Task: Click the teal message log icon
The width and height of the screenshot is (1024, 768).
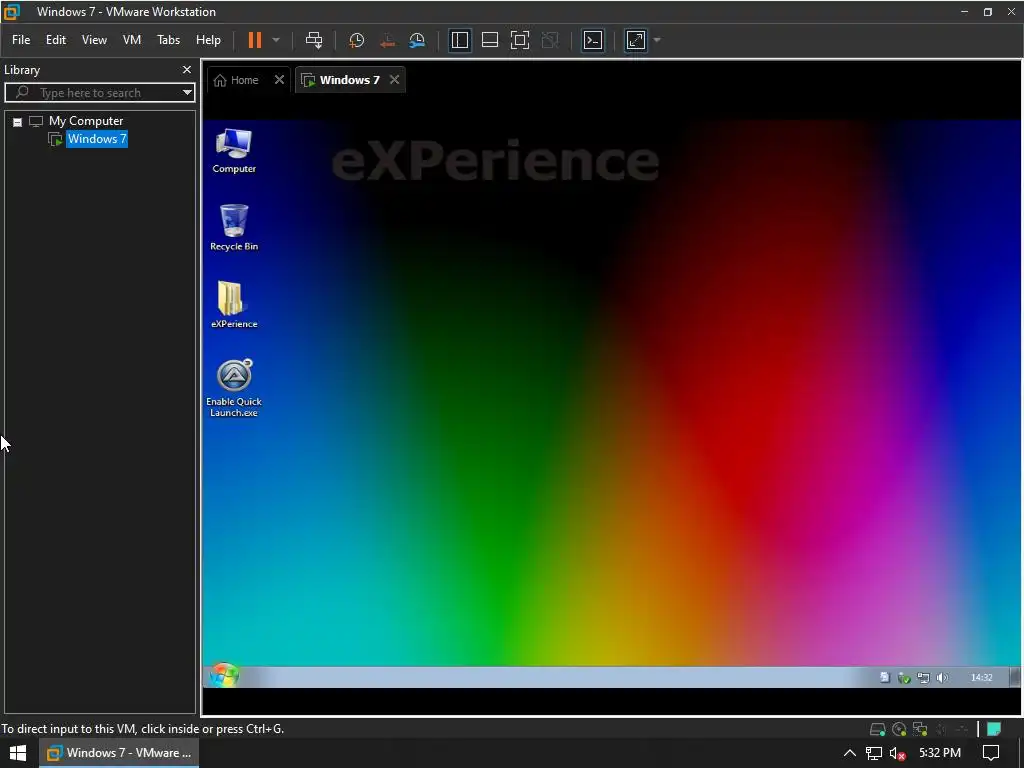Action: [994, 729]
